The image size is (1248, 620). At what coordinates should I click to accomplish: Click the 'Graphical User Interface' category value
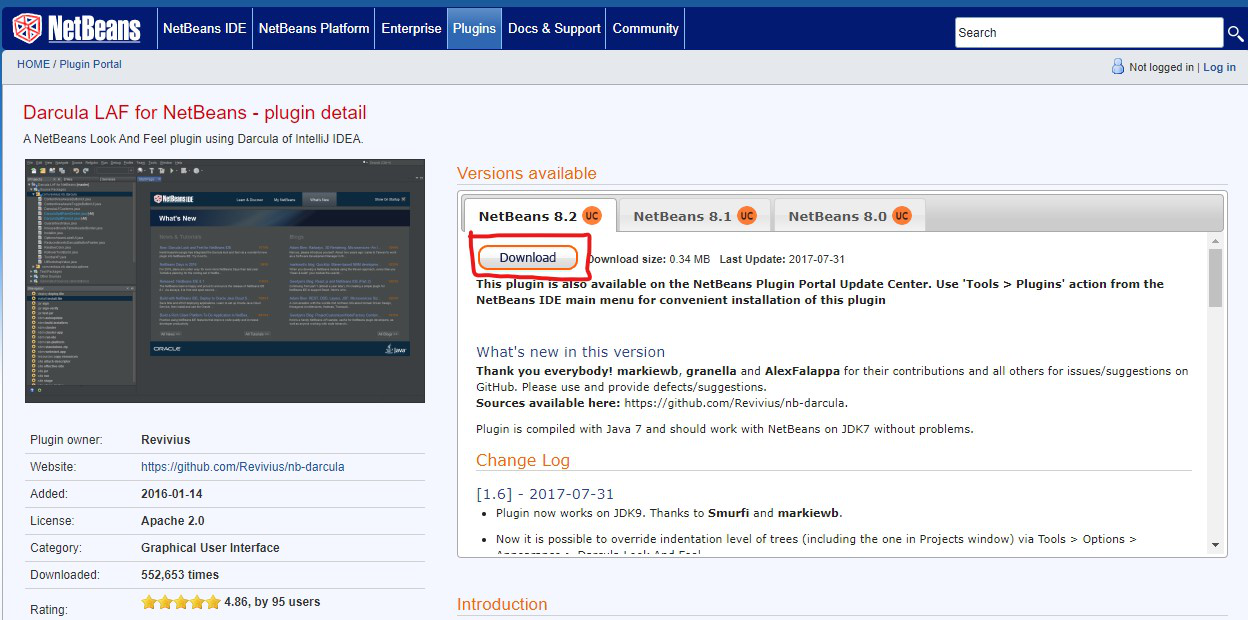point(210,547)
